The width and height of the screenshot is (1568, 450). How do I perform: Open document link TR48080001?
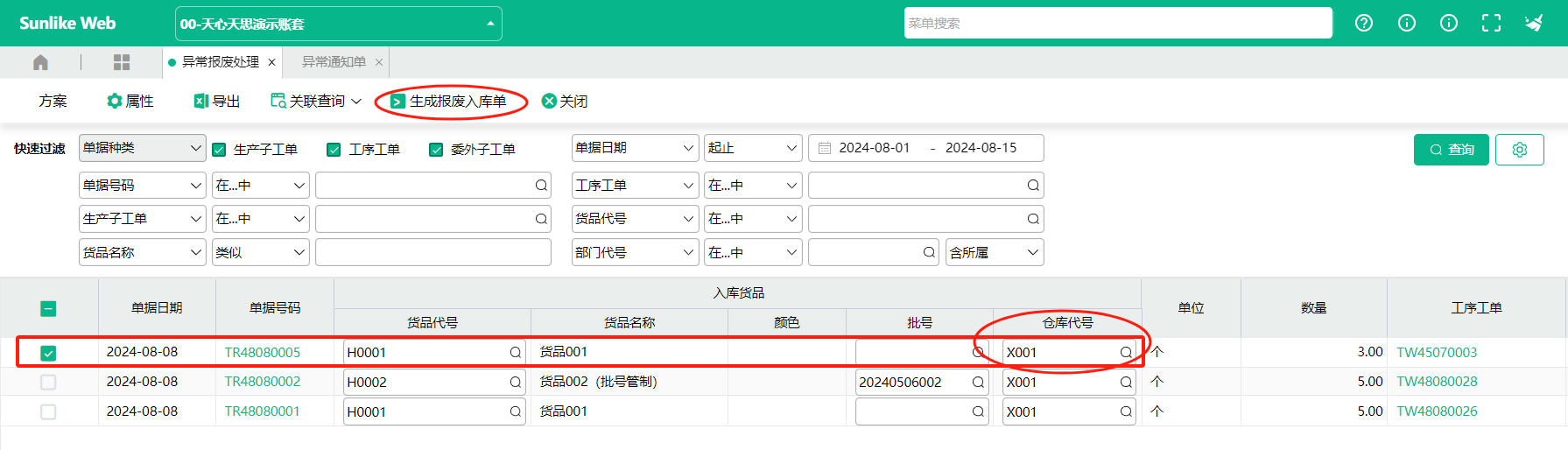263,411
